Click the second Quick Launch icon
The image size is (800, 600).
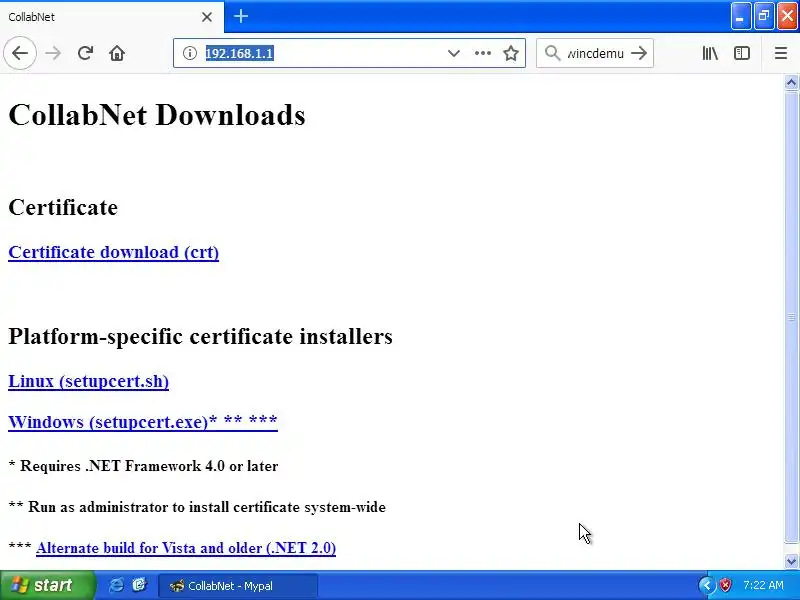[x=139, y=585]
